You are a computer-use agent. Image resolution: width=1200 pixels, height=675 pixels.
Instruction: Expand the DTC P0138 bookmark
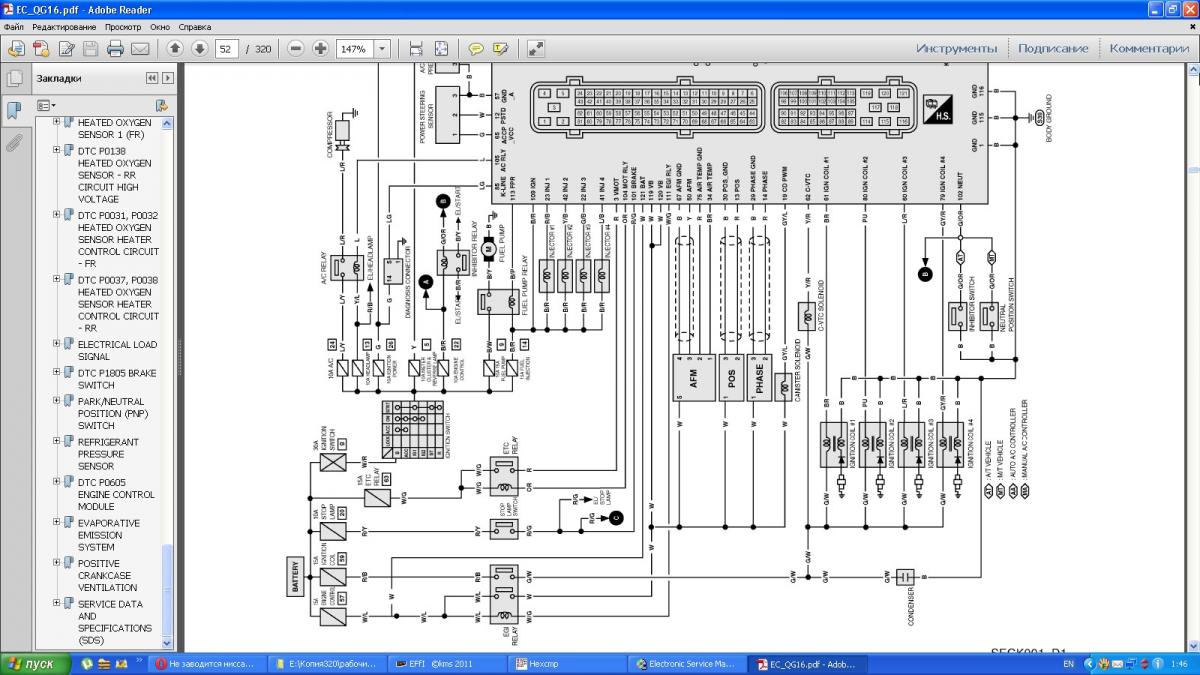(57, 151)
